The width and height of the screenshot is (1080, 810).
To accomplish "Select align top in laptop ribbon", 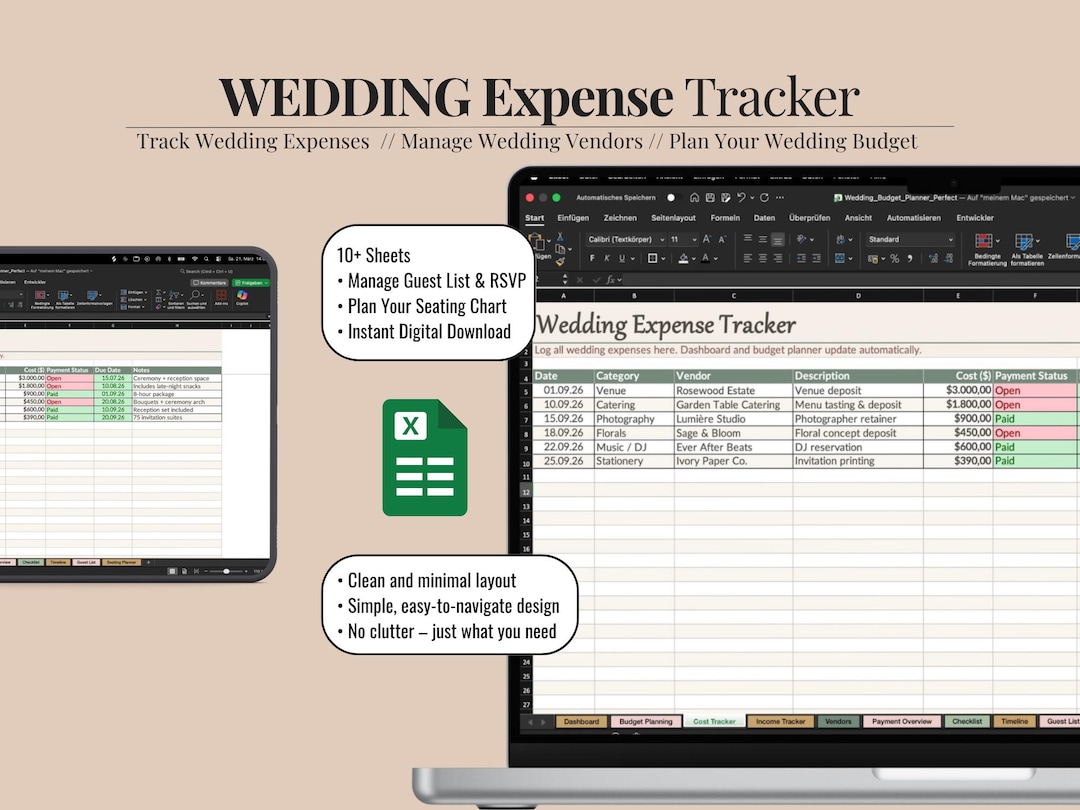I will pos(747,238).
